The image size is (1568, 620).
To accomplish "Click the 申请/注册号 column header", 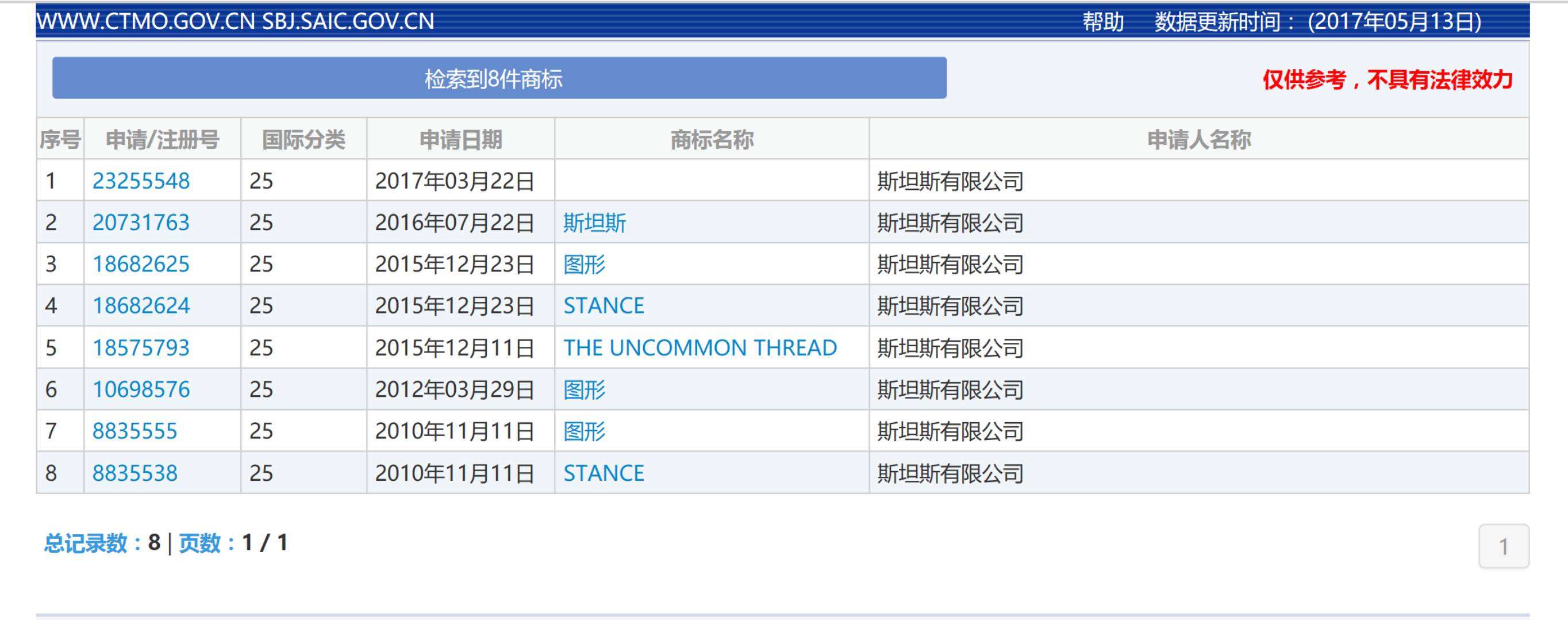I will tap(163, 139).
